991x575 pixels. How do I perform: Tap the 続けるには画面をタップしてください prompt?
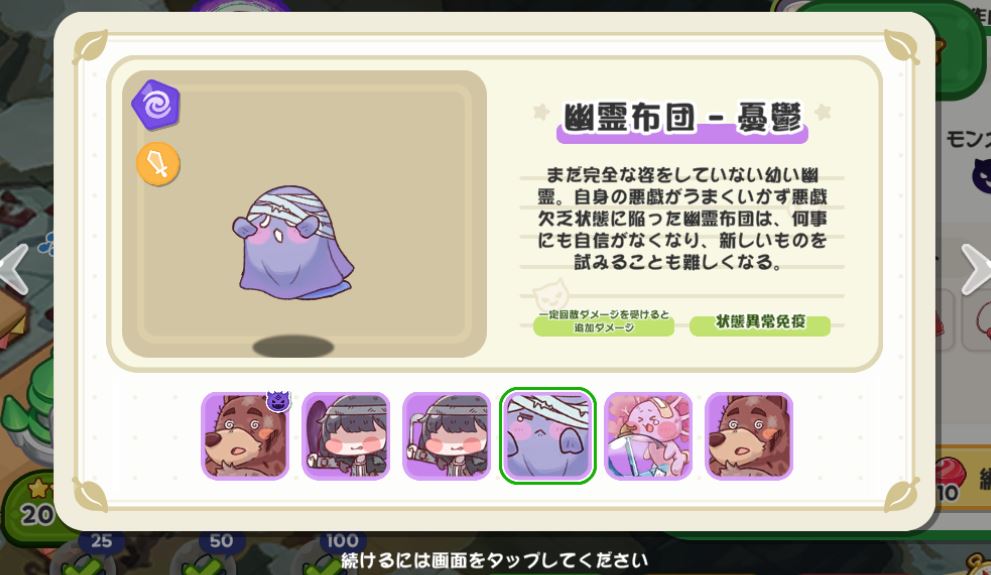[494, 560]
